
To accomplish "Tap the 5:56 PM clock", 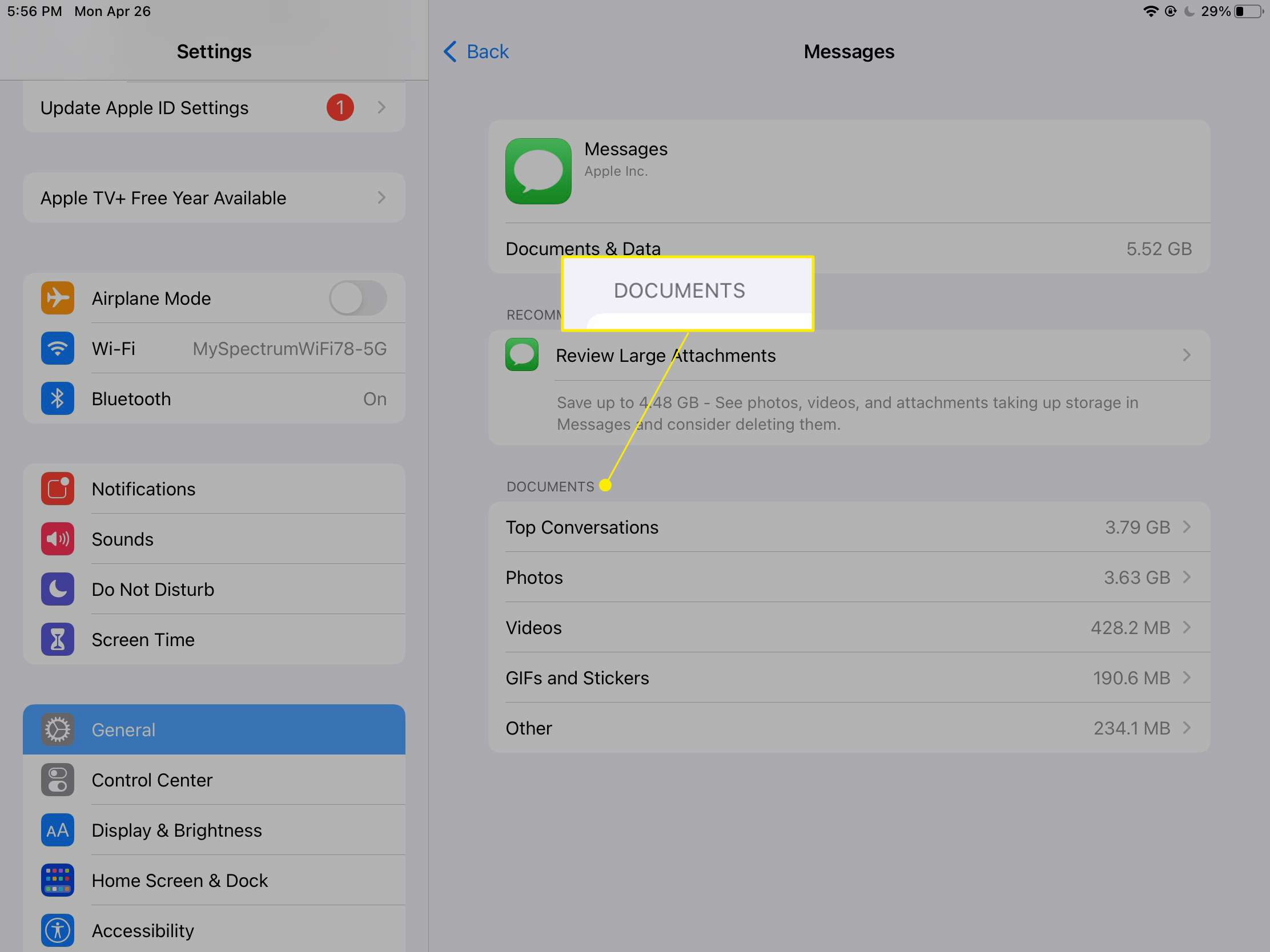I will tap(34, 11).
